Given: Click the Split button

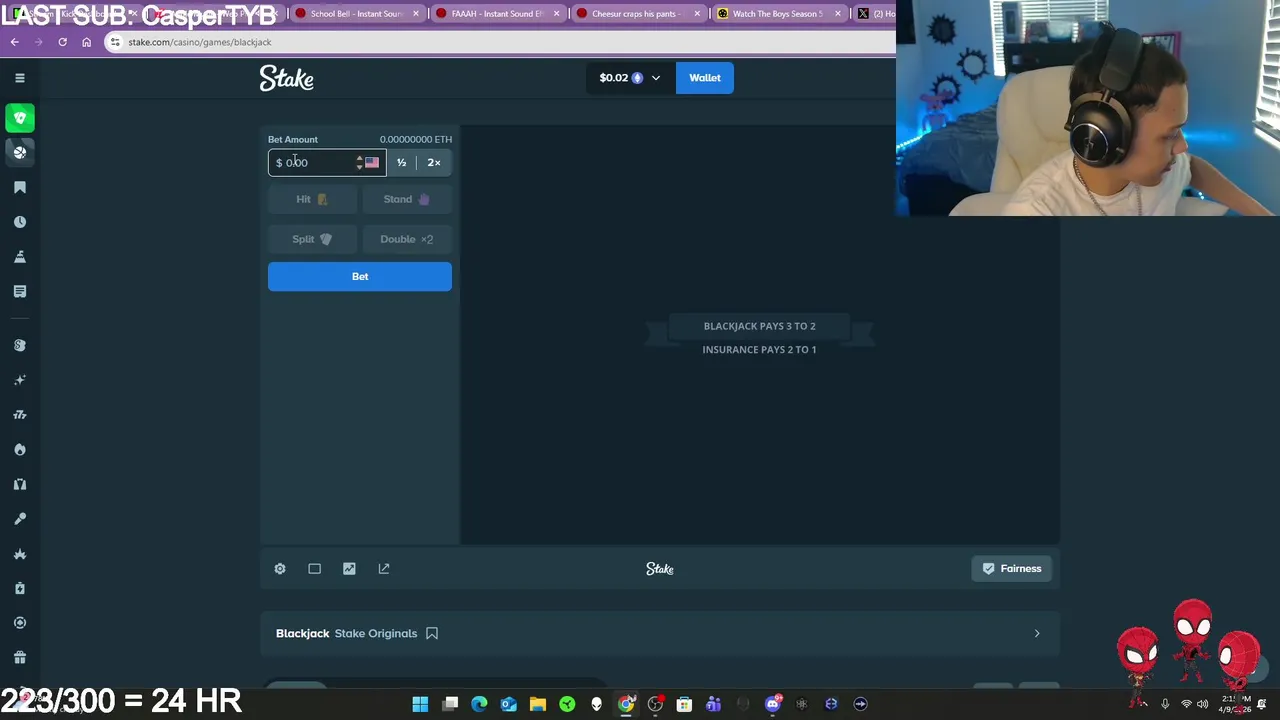Looking at the screenshot, I should [312, 239].
